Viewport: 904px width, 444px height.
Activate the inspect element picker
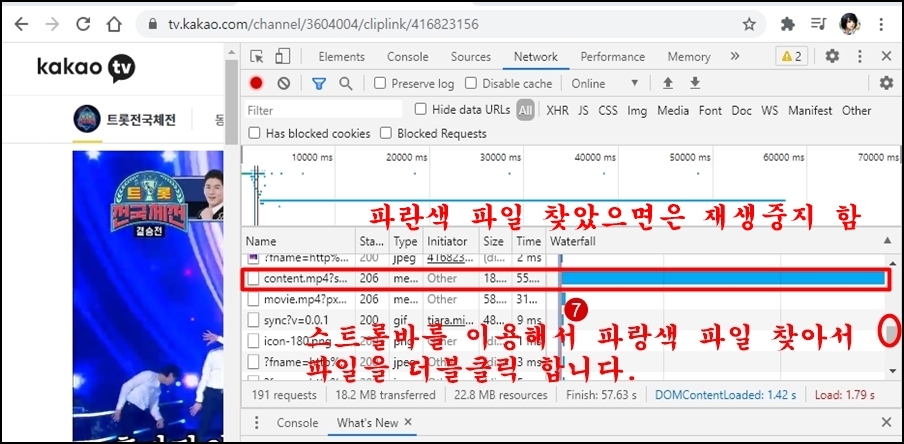pos(257,57)
